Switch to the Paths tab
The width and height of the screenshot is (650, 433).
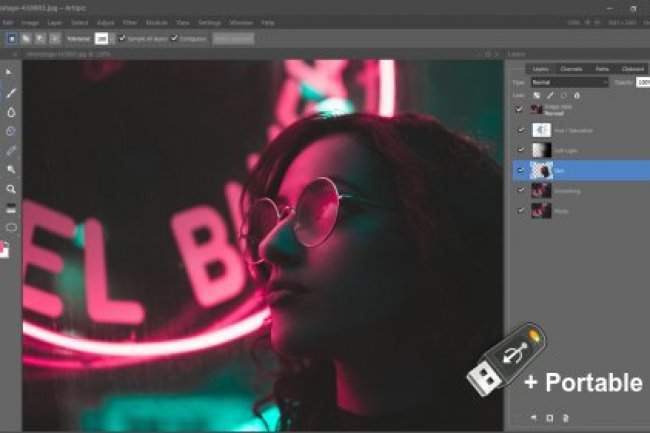[x=602, y=69]
